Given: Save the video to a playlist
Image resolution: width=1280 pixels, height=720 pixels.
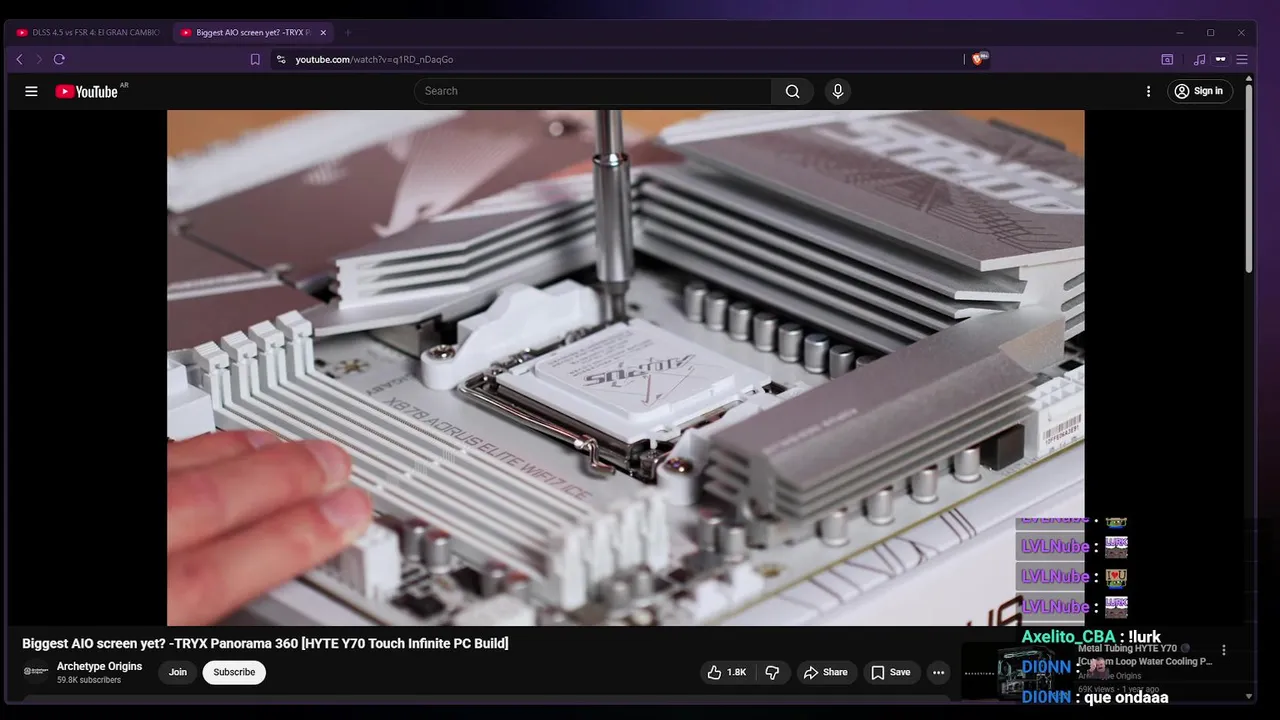Looking at the screenshot, I should [x=890, y=672].
